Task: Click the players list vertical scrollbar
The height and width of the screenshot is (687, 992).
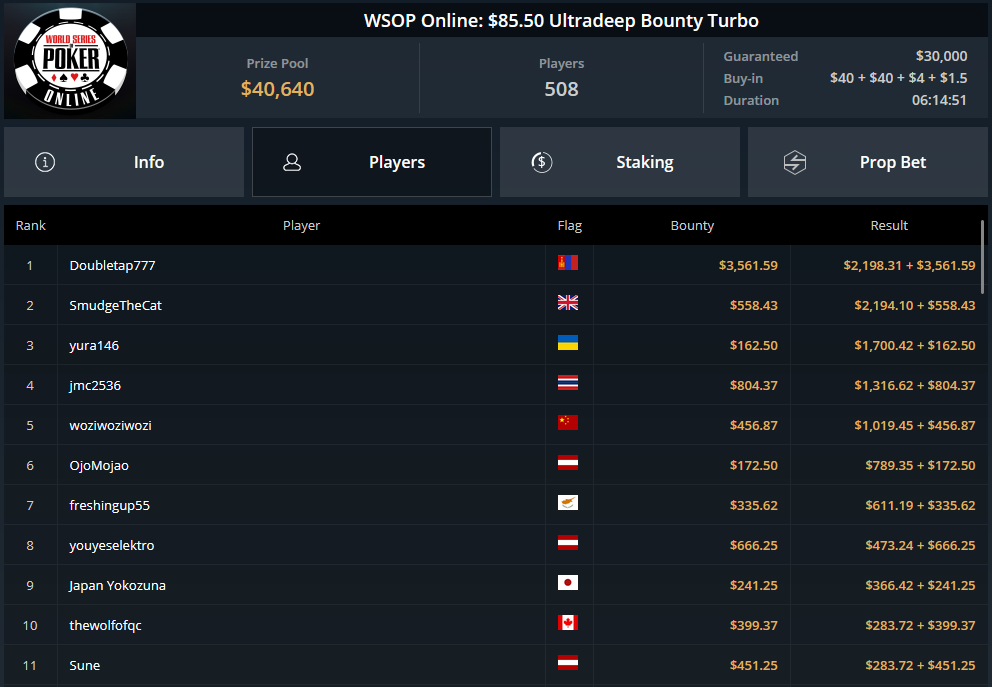Action: pos(983,256)
